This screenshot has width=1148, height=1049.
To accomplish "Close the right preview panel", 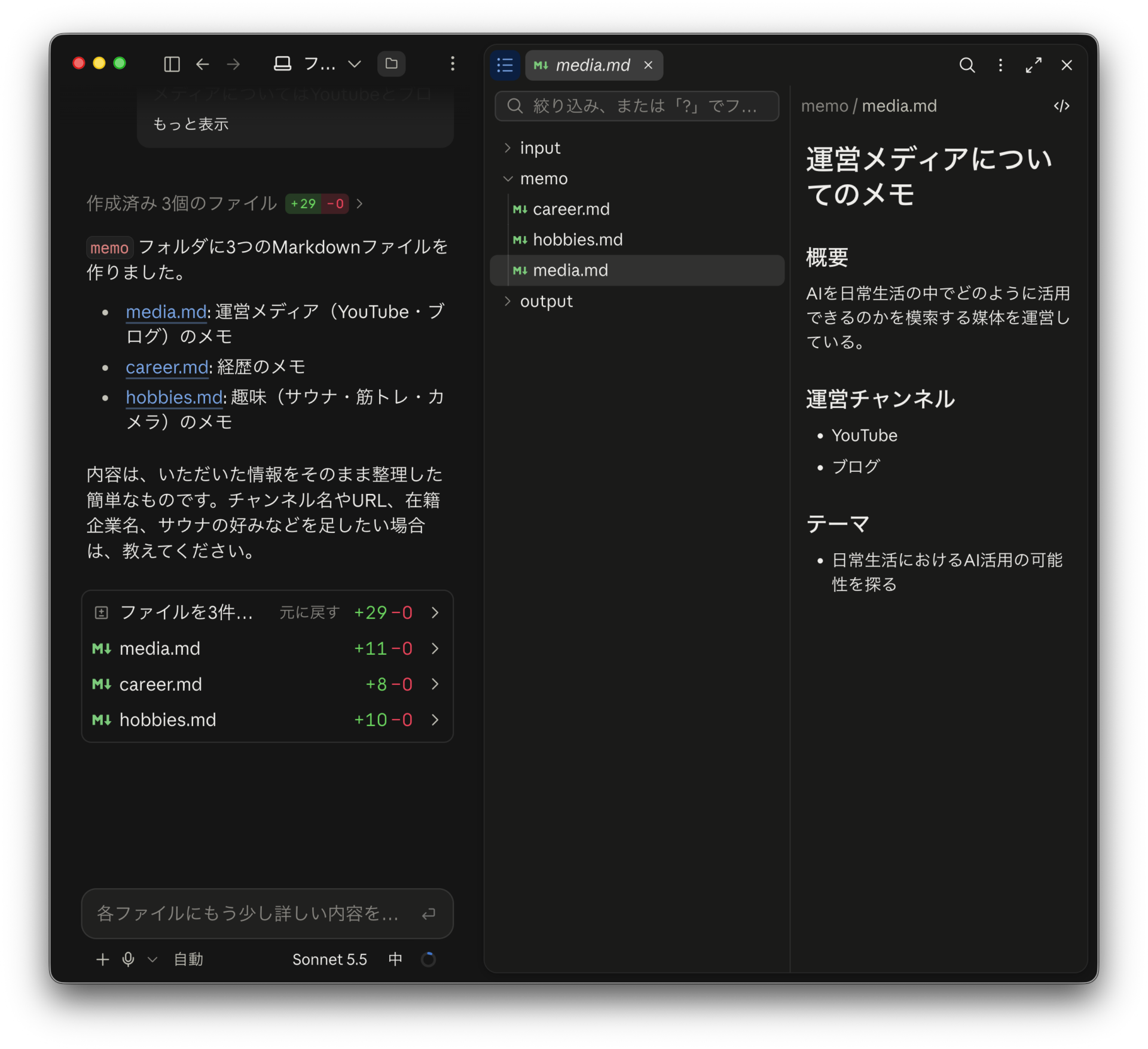I will pyautogui.click(x=1067, y=65).
